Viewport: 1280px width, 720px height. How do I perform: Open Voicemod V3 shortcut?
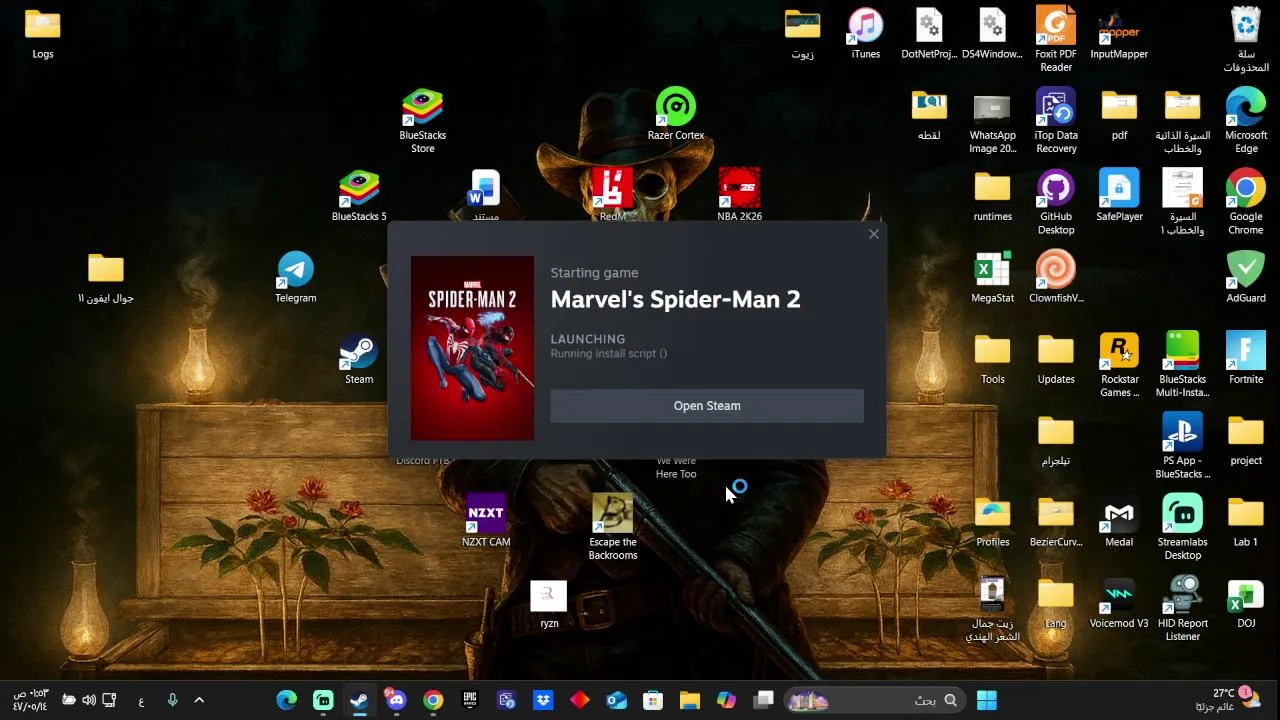click(1119, 603)
